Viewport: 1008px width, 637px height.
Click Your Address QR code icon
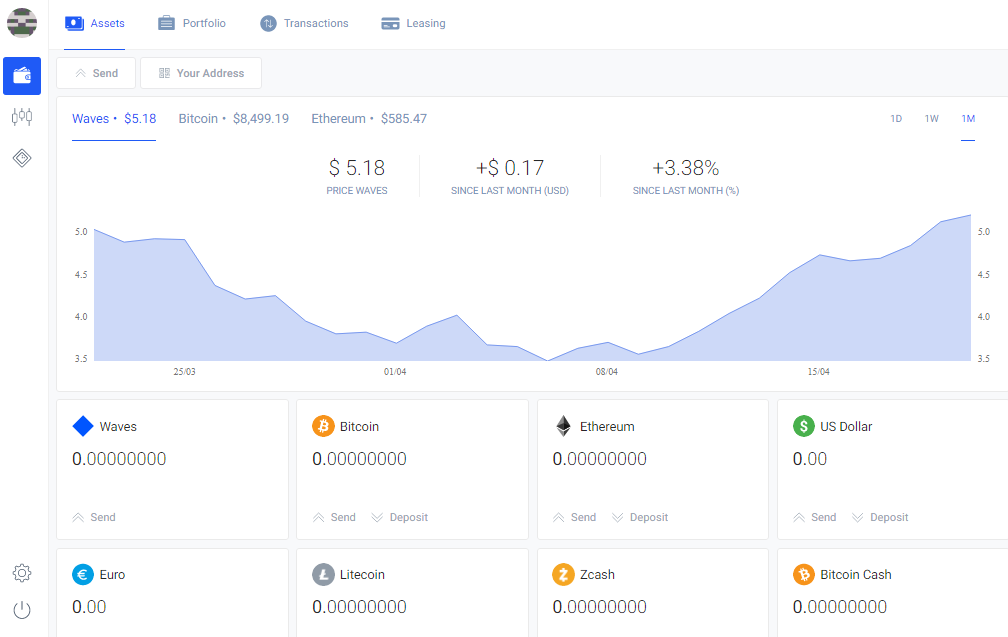pos(165,73)
